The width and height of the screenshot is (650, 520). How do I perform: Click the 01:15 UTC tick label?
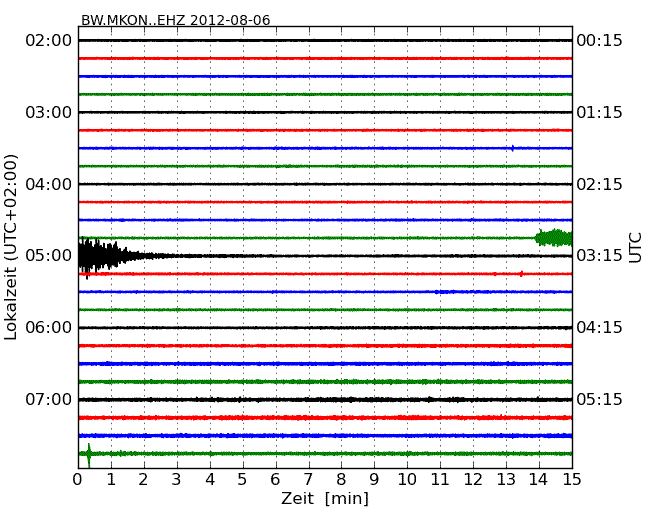(x=599, y=112)
